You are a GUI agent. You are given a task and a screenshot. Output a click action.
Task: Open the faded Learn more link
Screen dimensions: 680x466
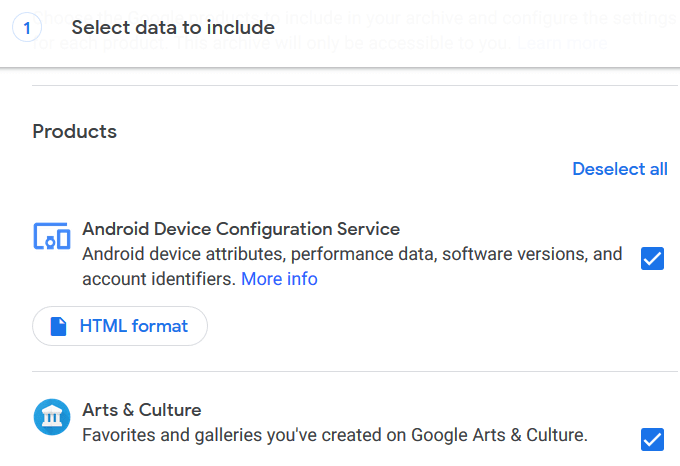[x=563, y=45]
